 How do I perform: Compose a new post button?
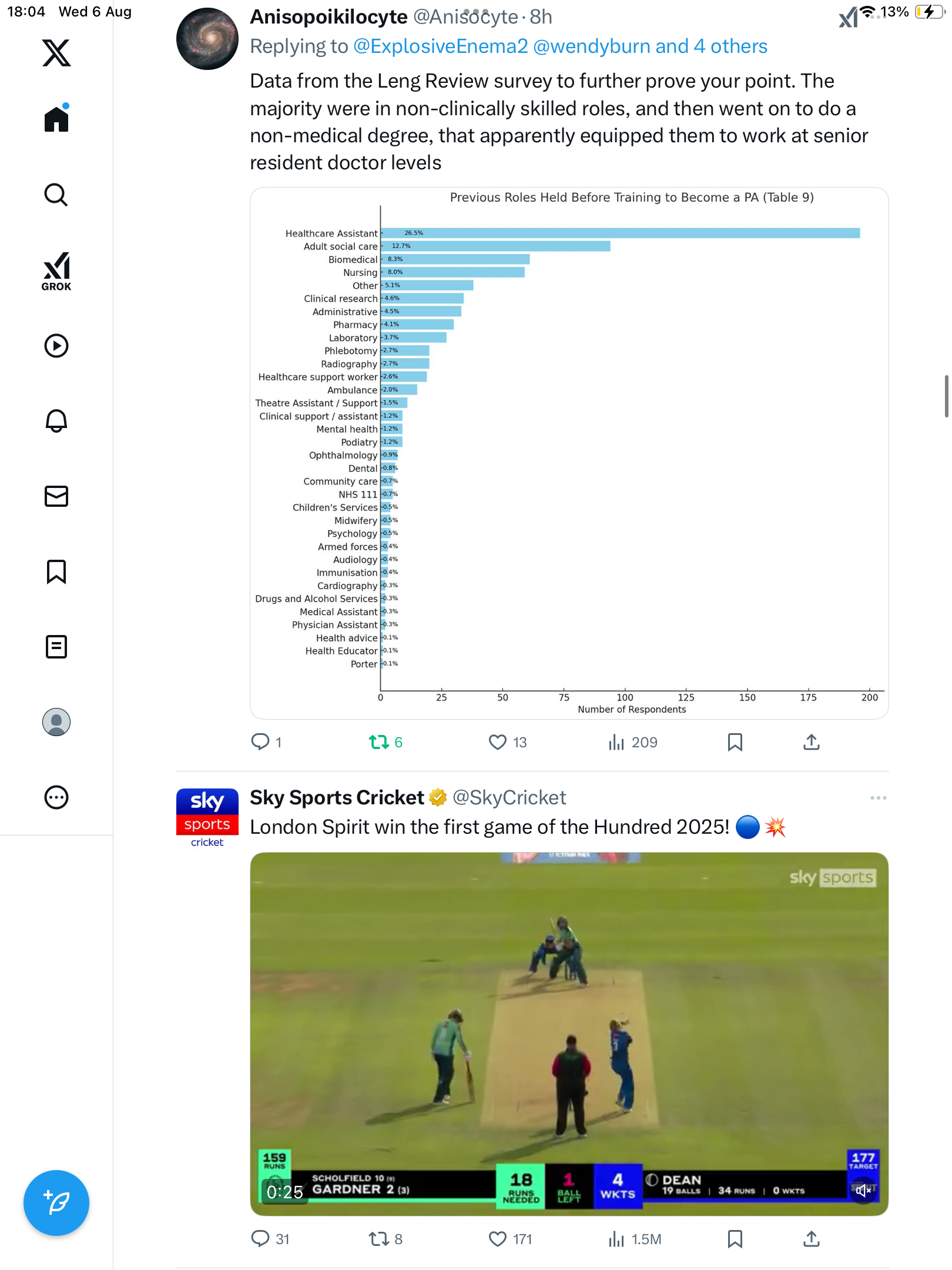click(x=56, y=1203)
